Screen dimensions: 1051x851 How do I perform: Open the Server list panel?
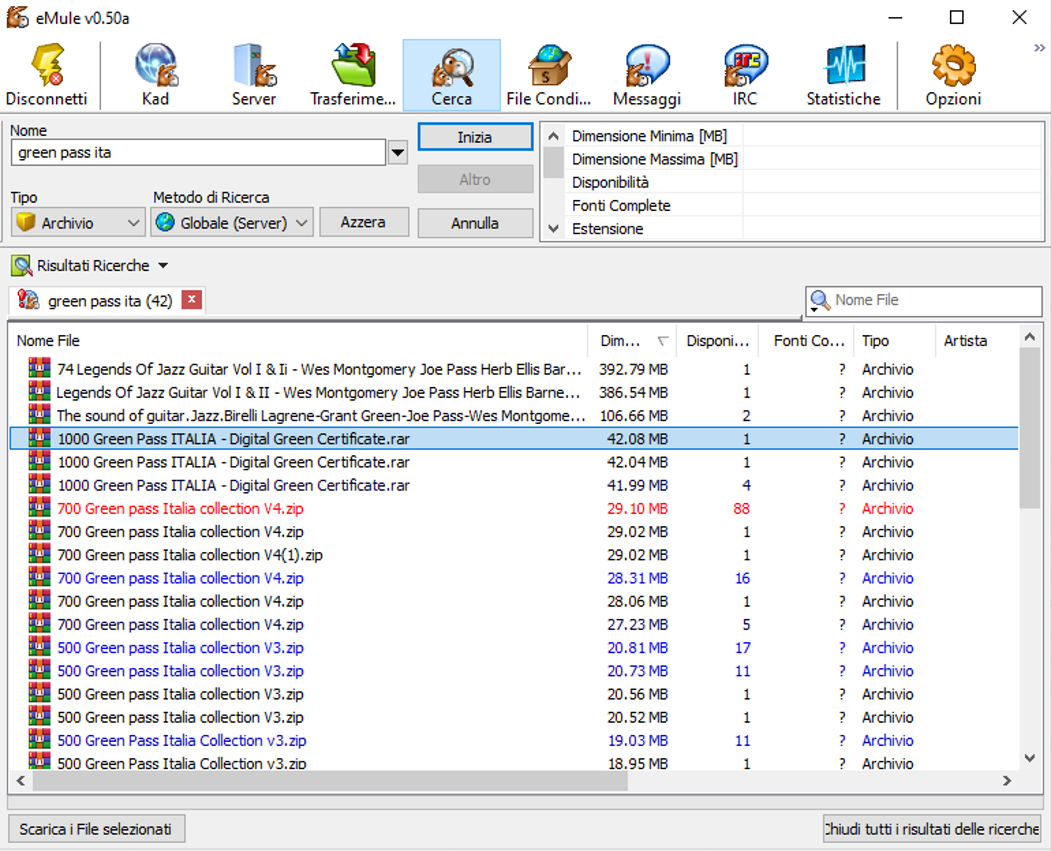(254, 75)
